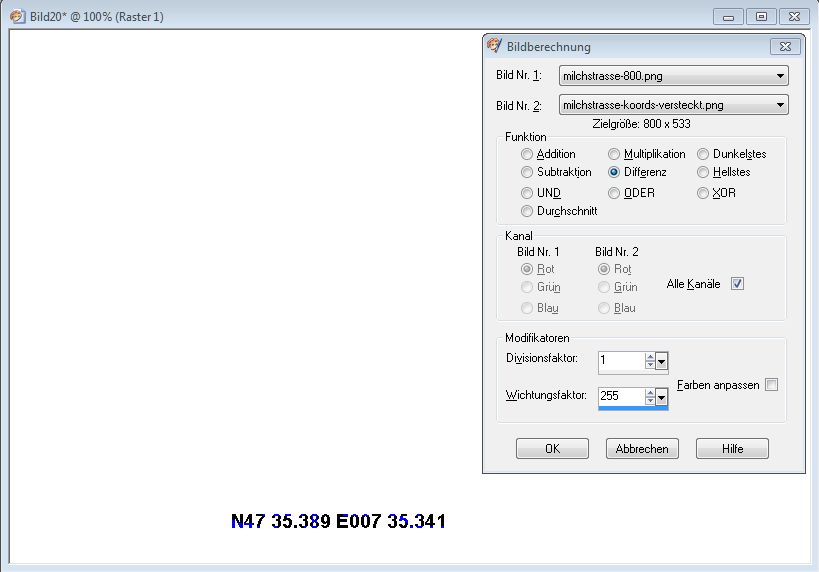Viewport: 819px width, 572px height.
Task: Maximize the Bild20 image window
Action: coord(761,17)
